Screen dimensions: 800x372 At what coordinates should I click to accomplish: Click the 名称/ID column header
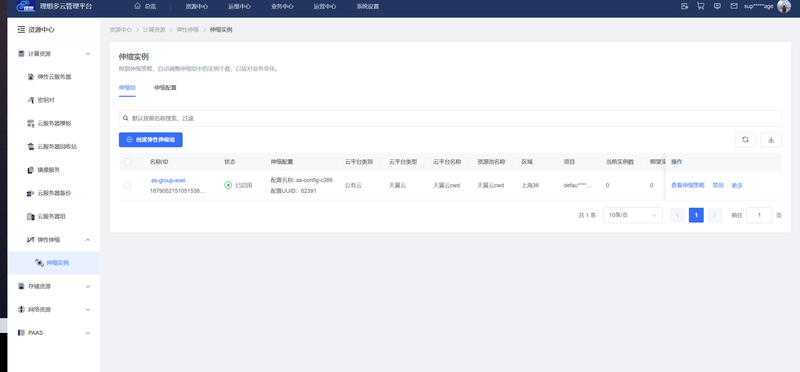[159, 162]
